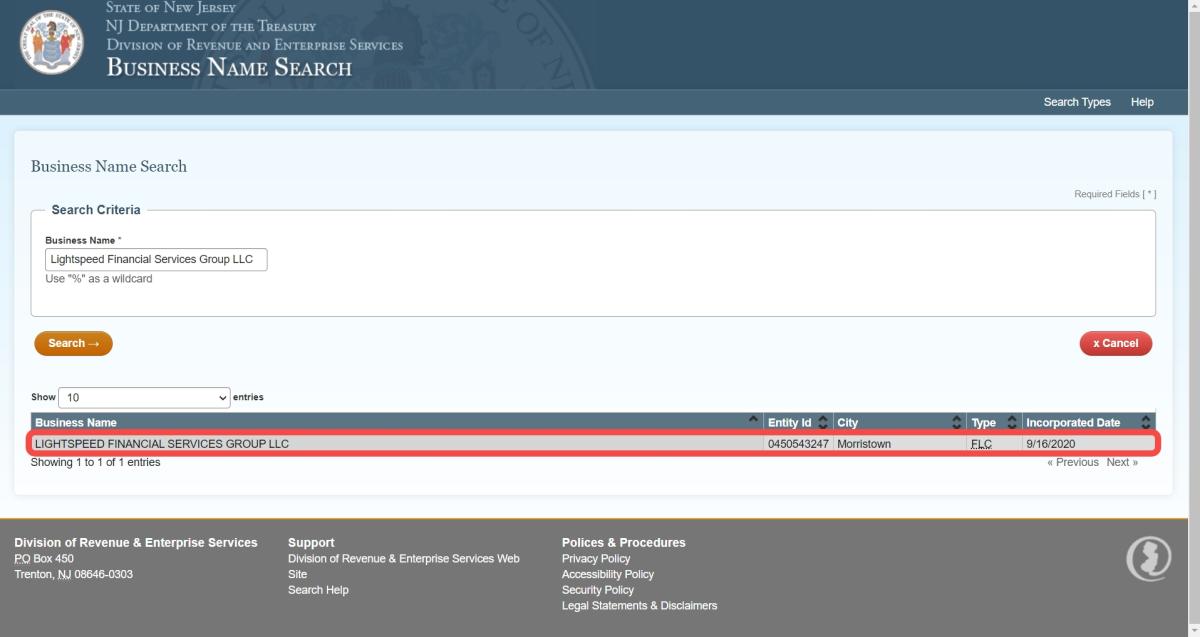Sort results by Business Name column arrow

(753, 422)
